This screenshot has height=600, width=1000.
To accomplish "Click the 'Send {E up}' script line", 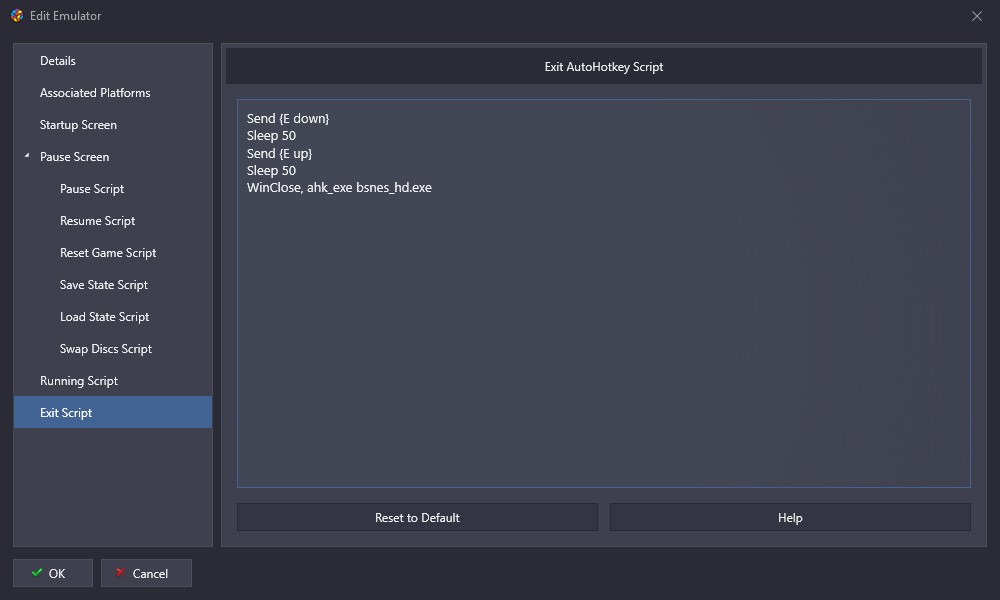I will tap(279, 153).
